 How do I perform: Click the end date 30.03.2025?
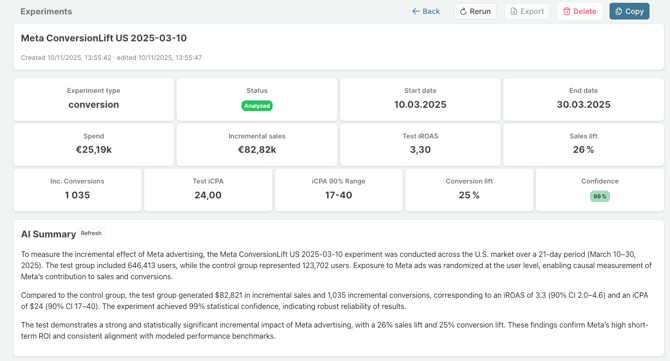[x=583, y=105]
